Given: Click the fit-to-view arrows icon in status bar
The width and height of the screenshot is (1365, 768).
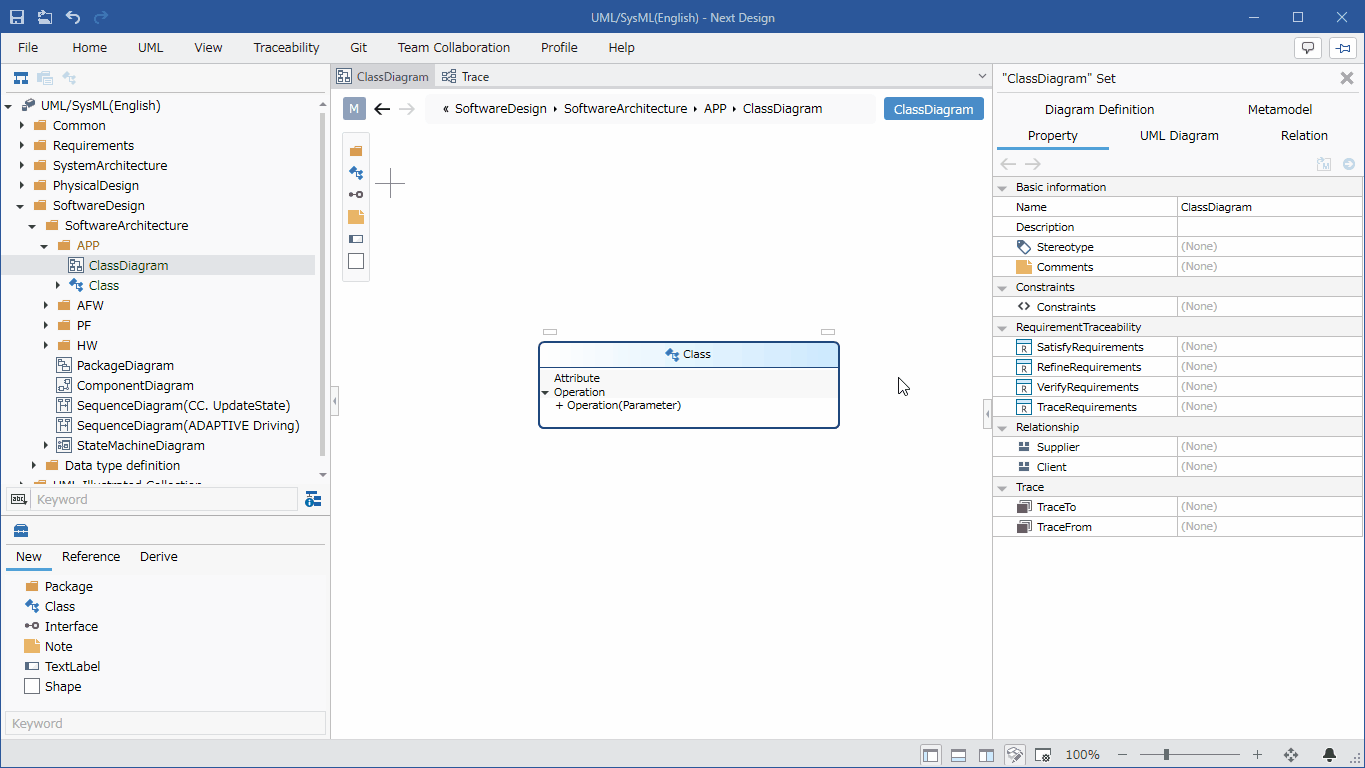Looking at the screenshot, I should click(1291, 755).
